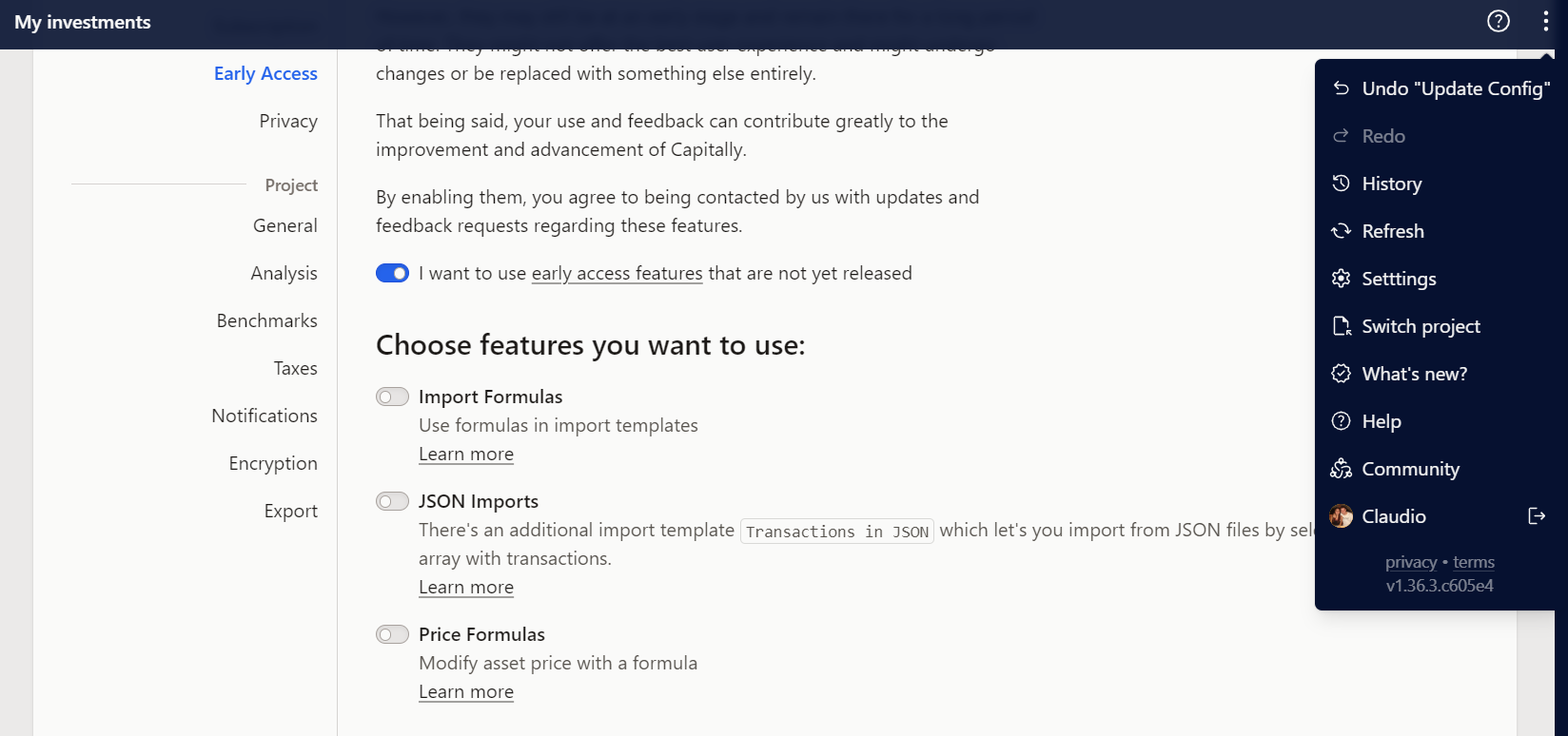Enable the Price Formulas toggle
The width and height of the screenshot is (1568, 736).
click(x=392, y=634)
